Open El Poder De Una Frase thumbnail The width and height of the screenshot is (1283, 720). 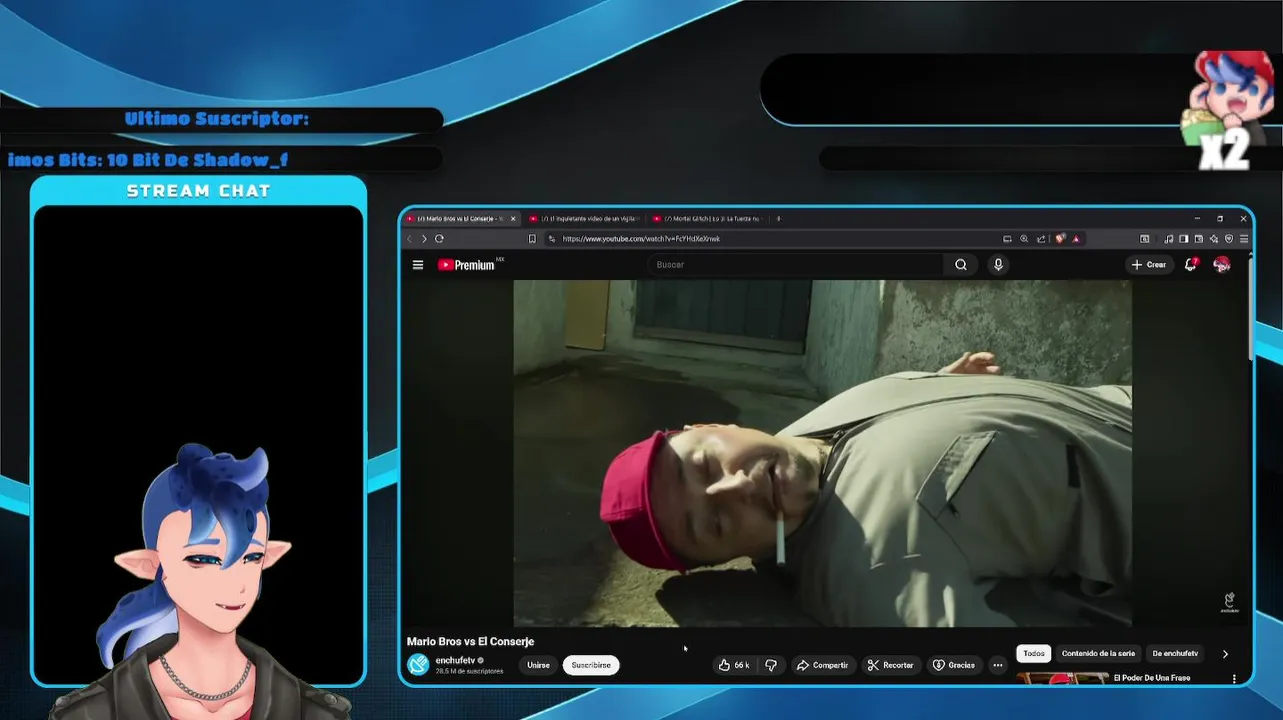pyautogui.click(x=1062, y=679)
